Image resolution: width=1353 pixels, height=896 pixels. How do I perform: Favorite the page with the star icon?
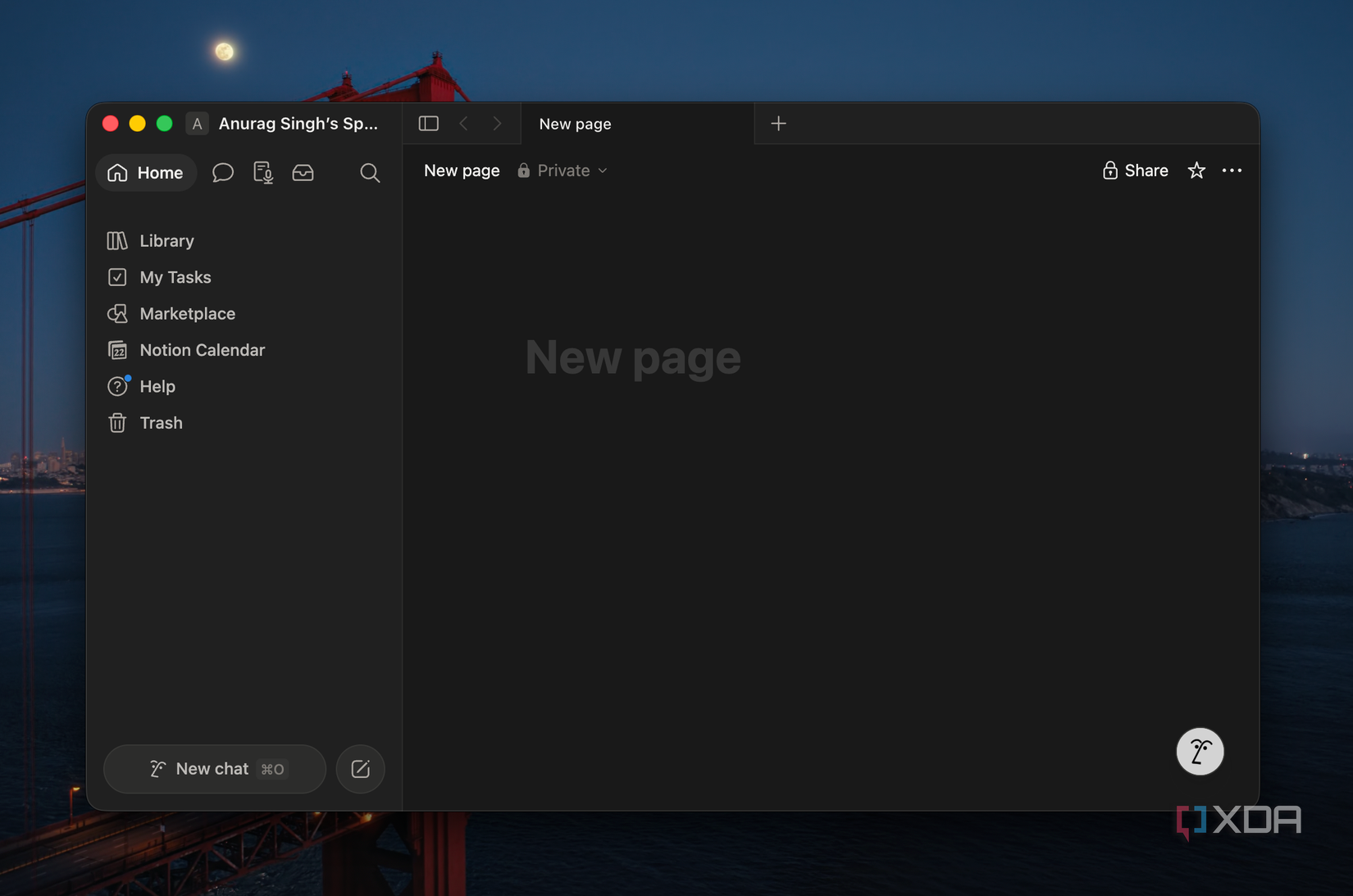(1196, 171)
